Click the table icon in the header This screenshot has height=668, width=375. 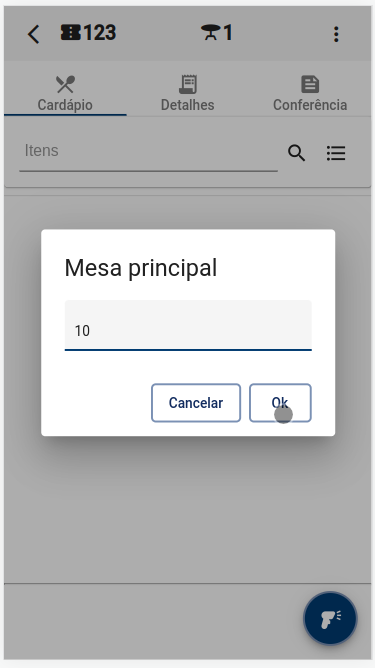tap(210, 32)
